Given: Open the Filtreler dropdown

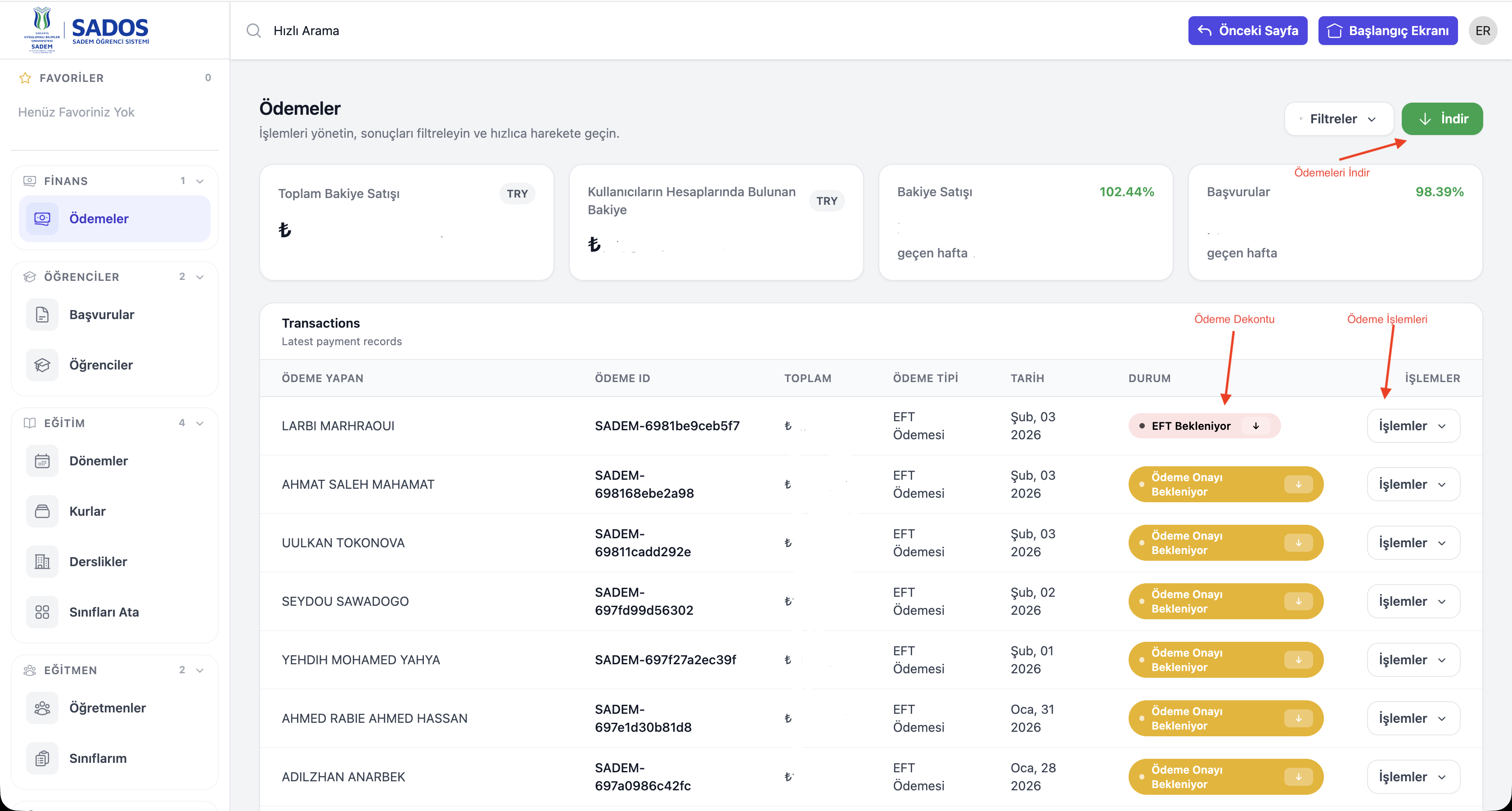Looking at the screenshot, I should pos(1339,119).
